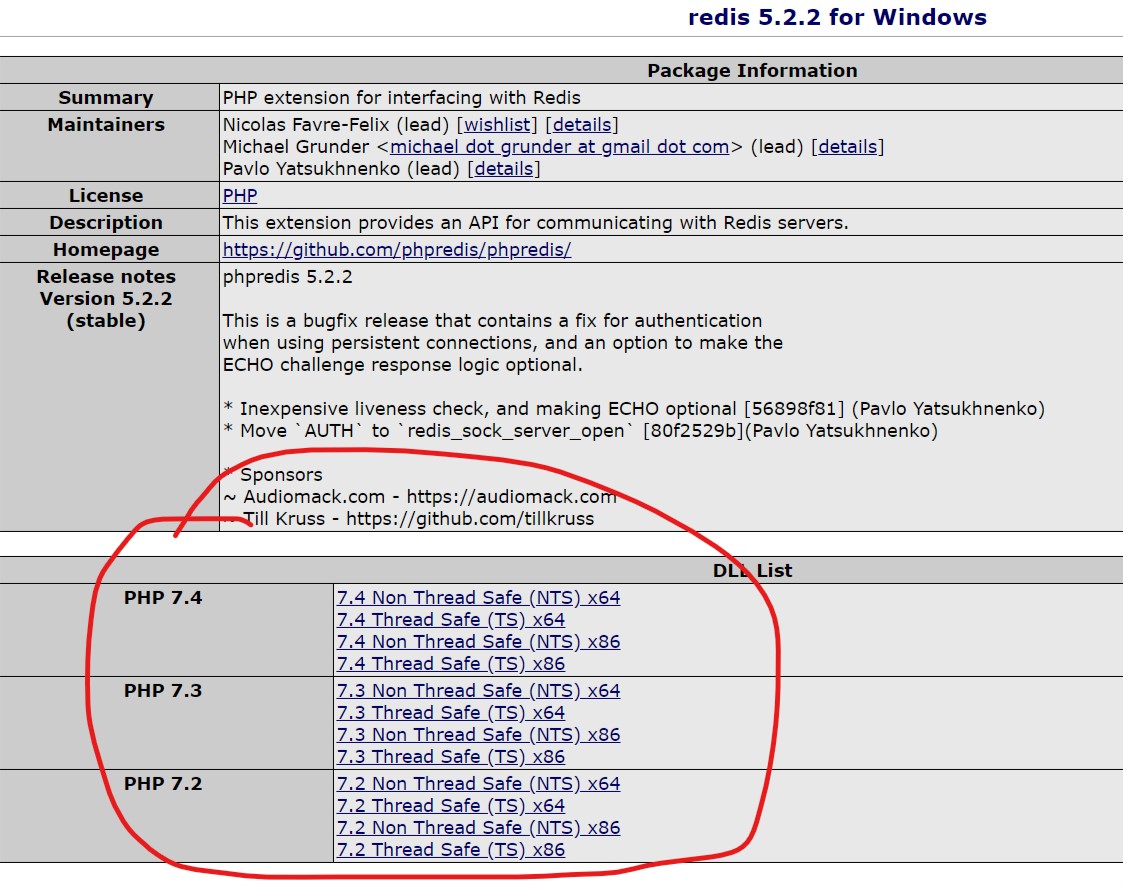Open the PHP license link
The image size is (1123, 886).
point(240,196)
